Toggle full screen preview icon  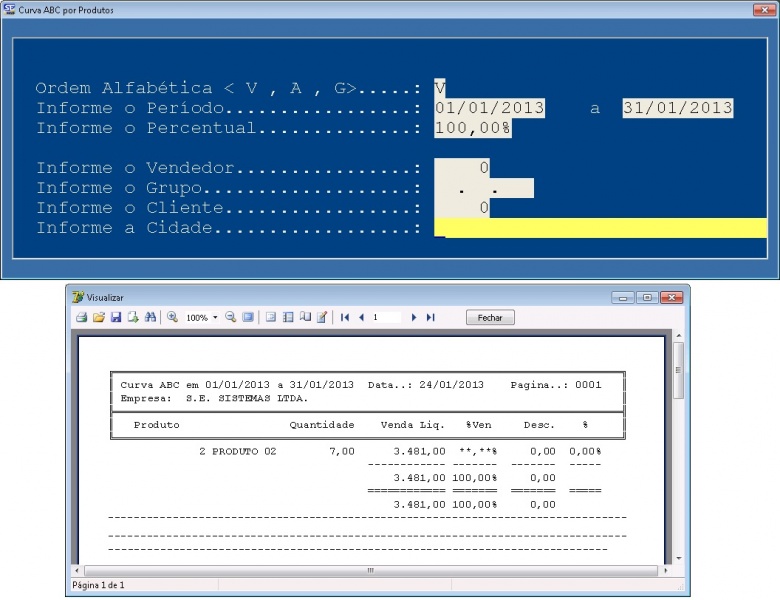pyautogui.click(x=247, y=317)
